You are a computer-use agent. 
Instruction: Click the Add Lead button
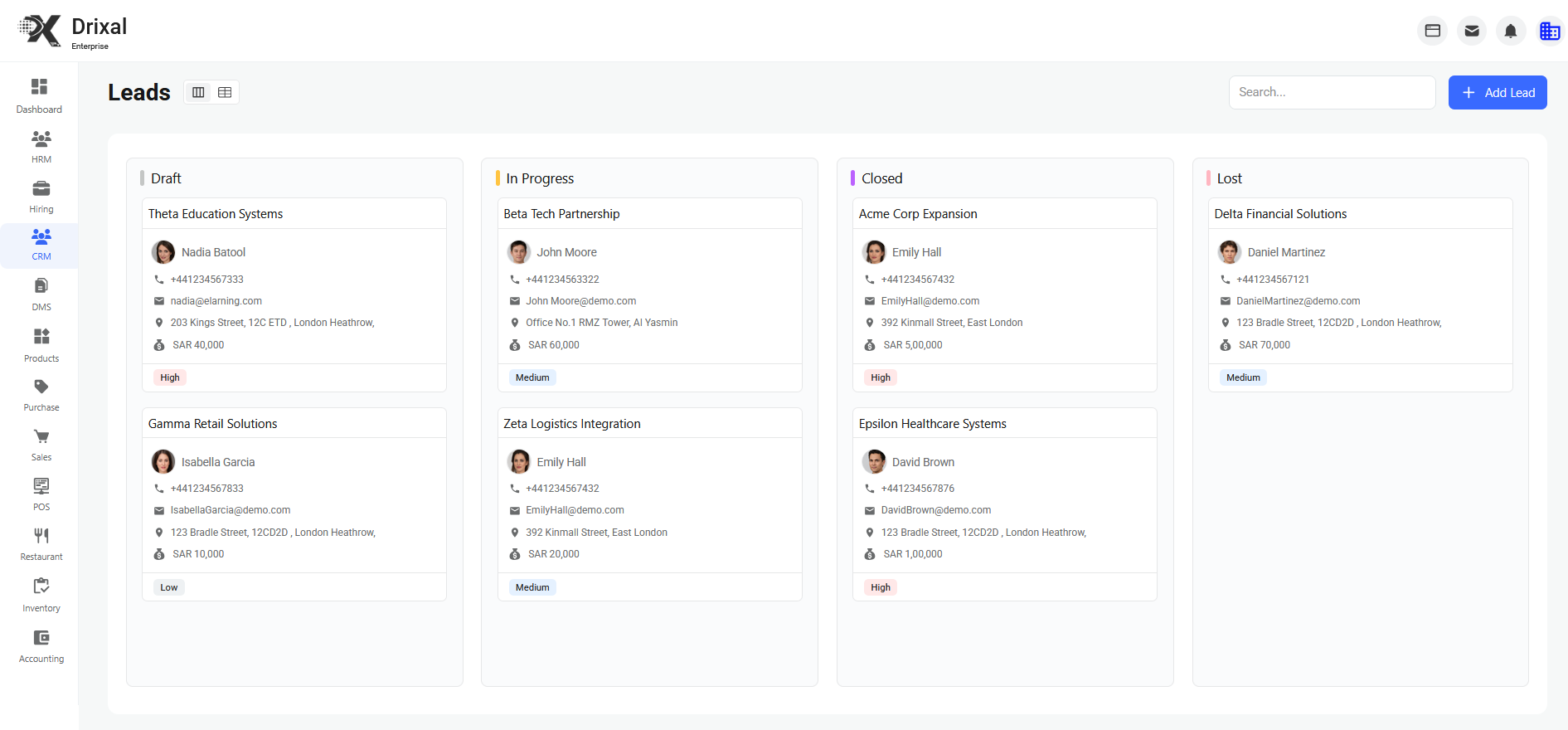[1497, 93]
